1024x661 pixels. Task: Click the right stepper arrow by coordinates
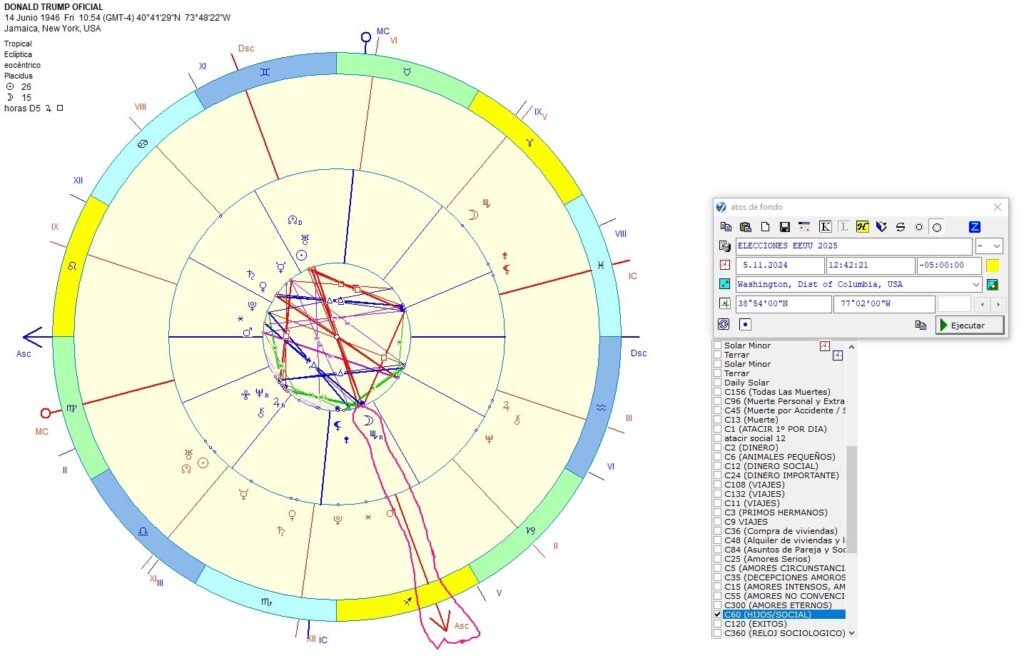coord(997,304)
